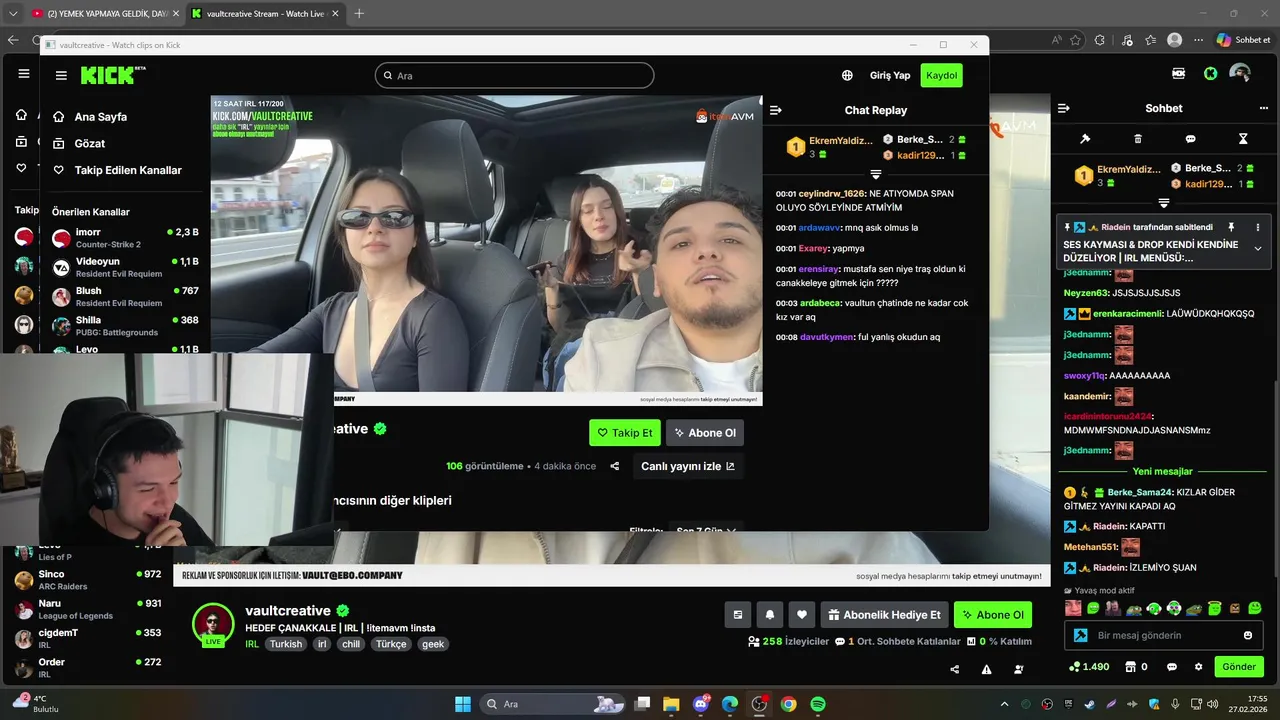Click the share icon below the Katılım stat
The width and height of the screenshot is (1280, 720).
pos(954,669)
